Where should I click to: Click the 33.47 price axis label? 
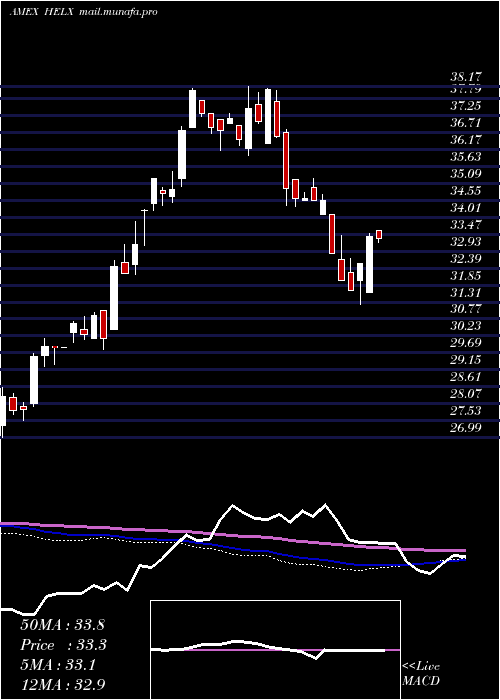click(x=466, y=225)
